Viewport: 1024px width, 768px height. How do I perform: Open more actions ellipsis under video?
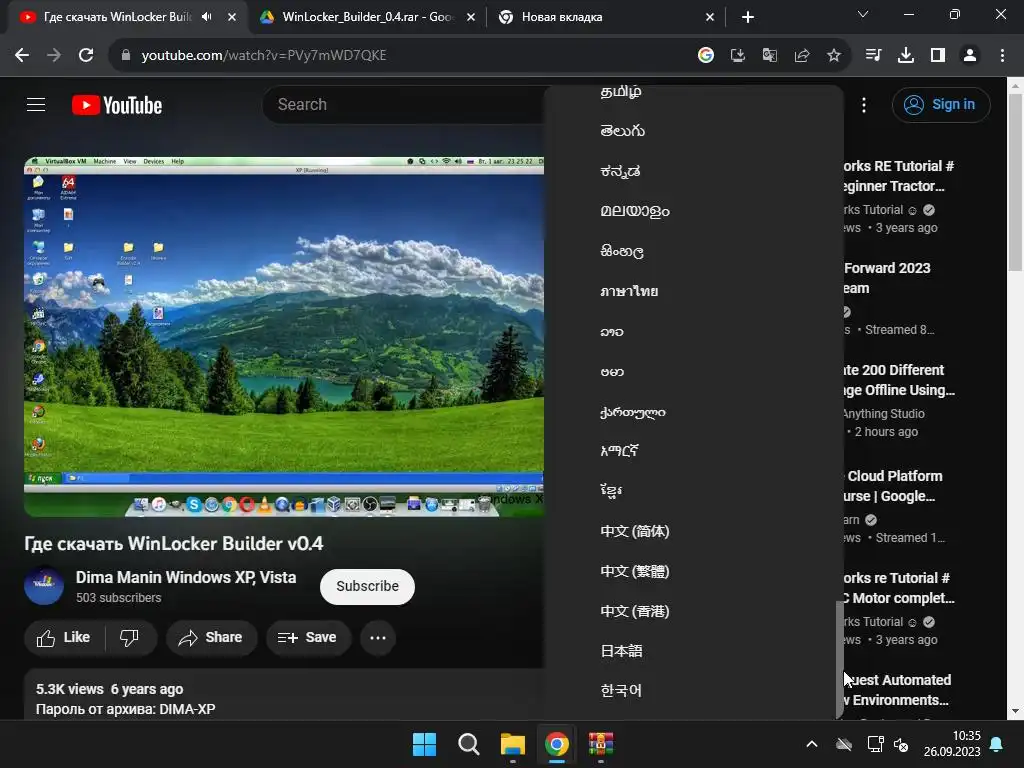pyautogui.click(x=378, y=637)
